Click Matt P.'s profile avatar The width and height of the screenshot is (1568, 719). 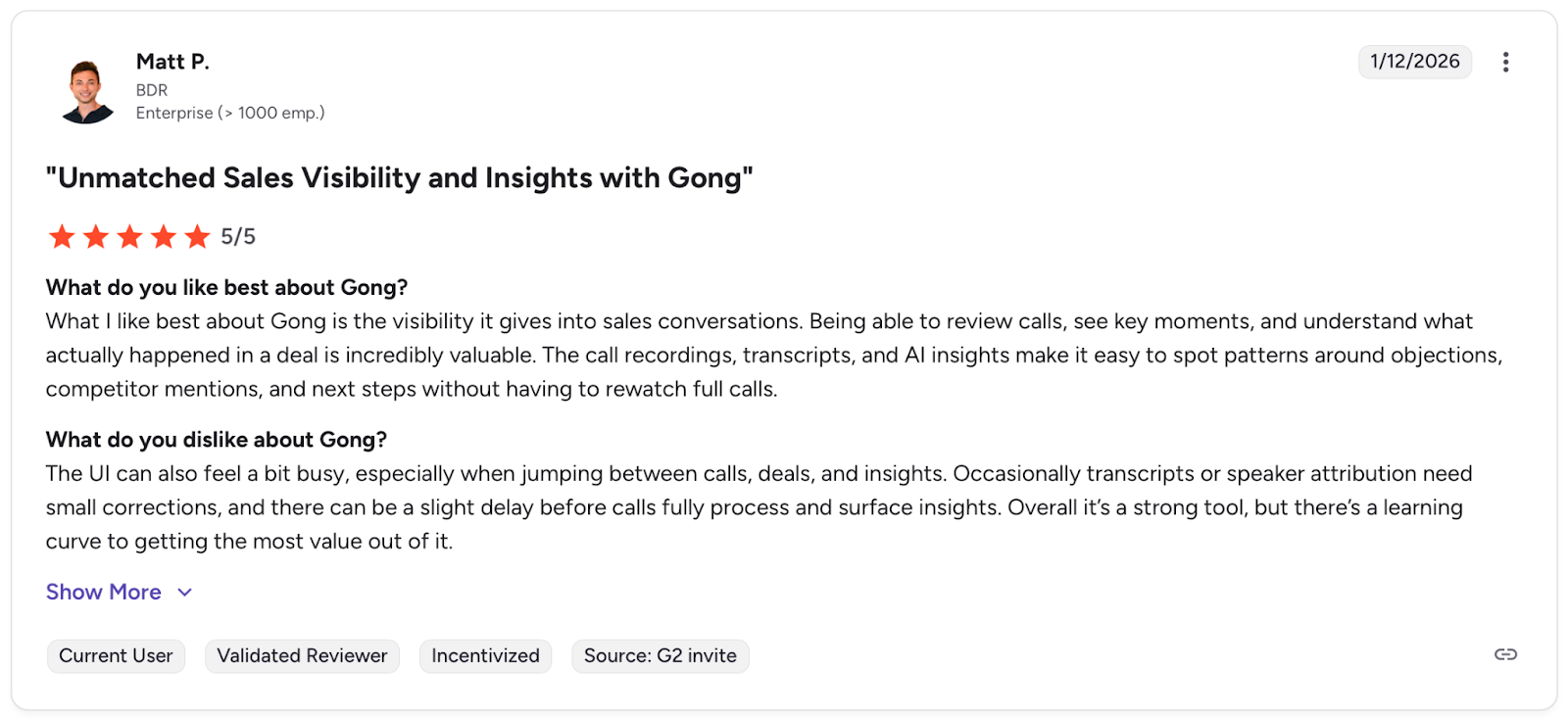(87, 91)
